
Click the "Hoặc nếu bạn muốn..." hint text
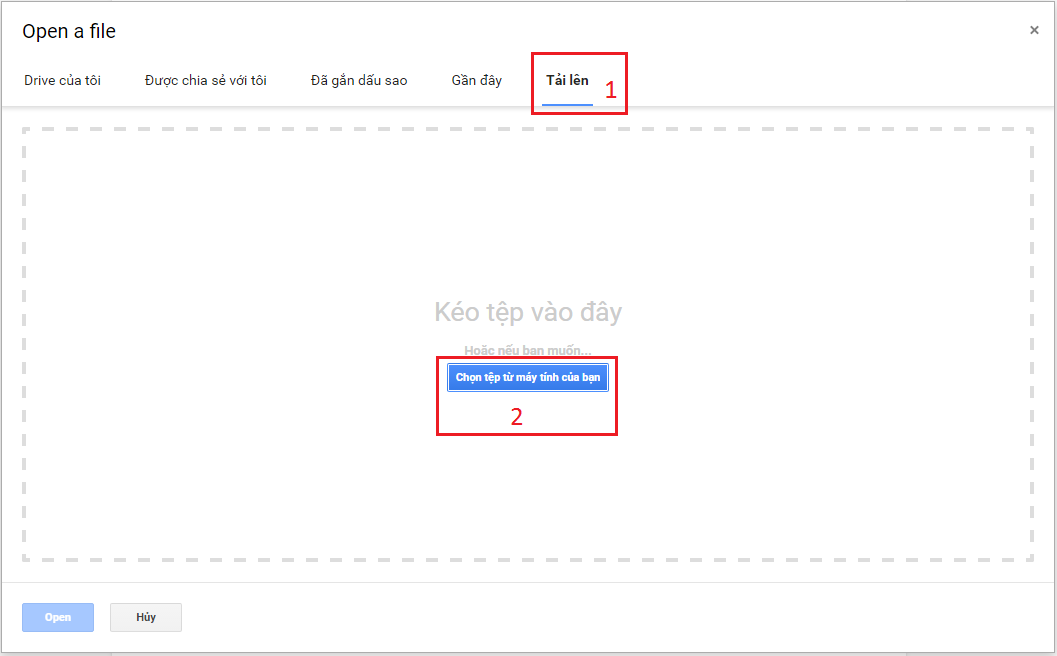[528, 351]
